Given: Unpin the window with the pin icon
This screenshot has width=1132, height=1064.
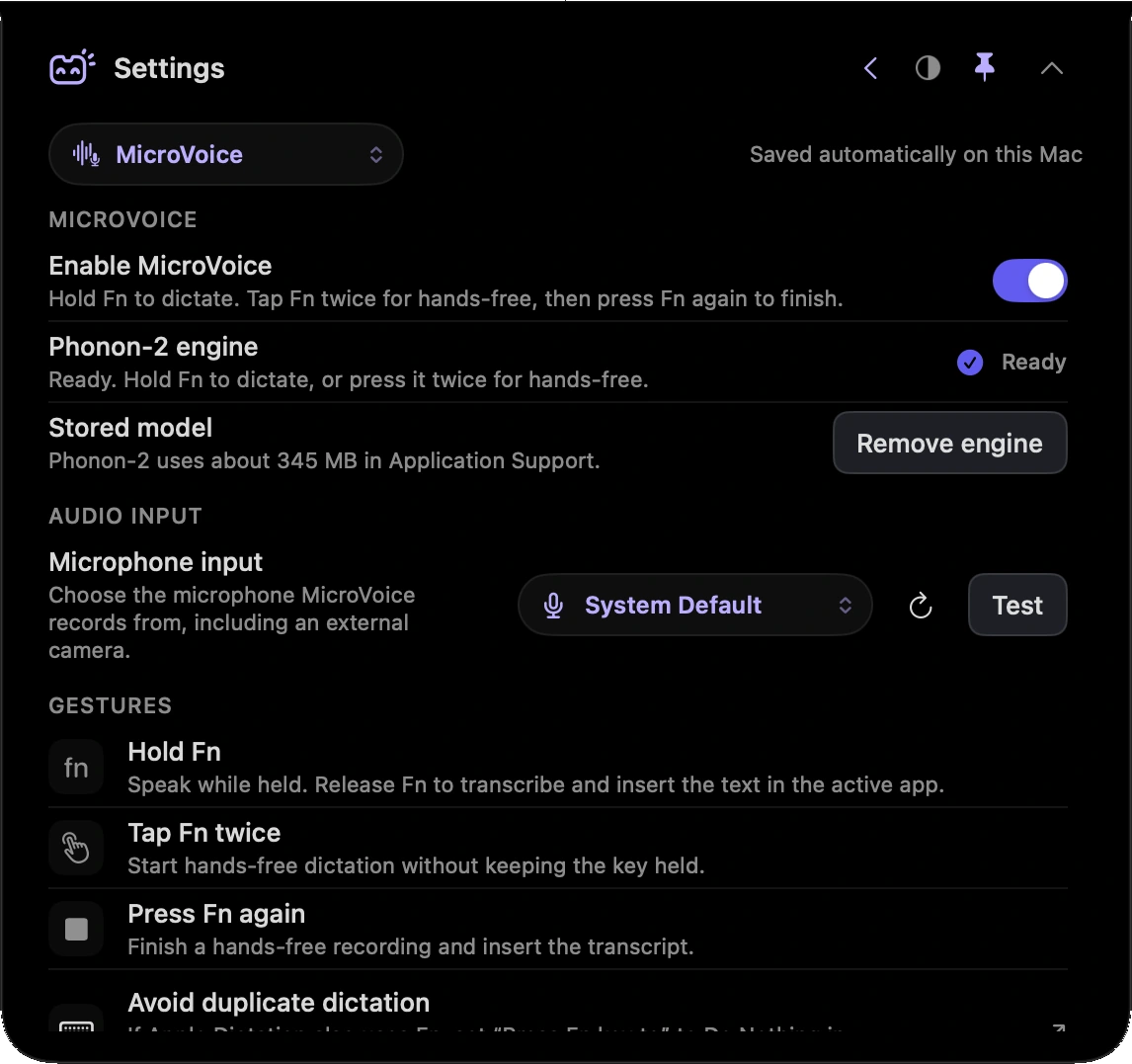Looking at the screenshot, I should [984, 67].
